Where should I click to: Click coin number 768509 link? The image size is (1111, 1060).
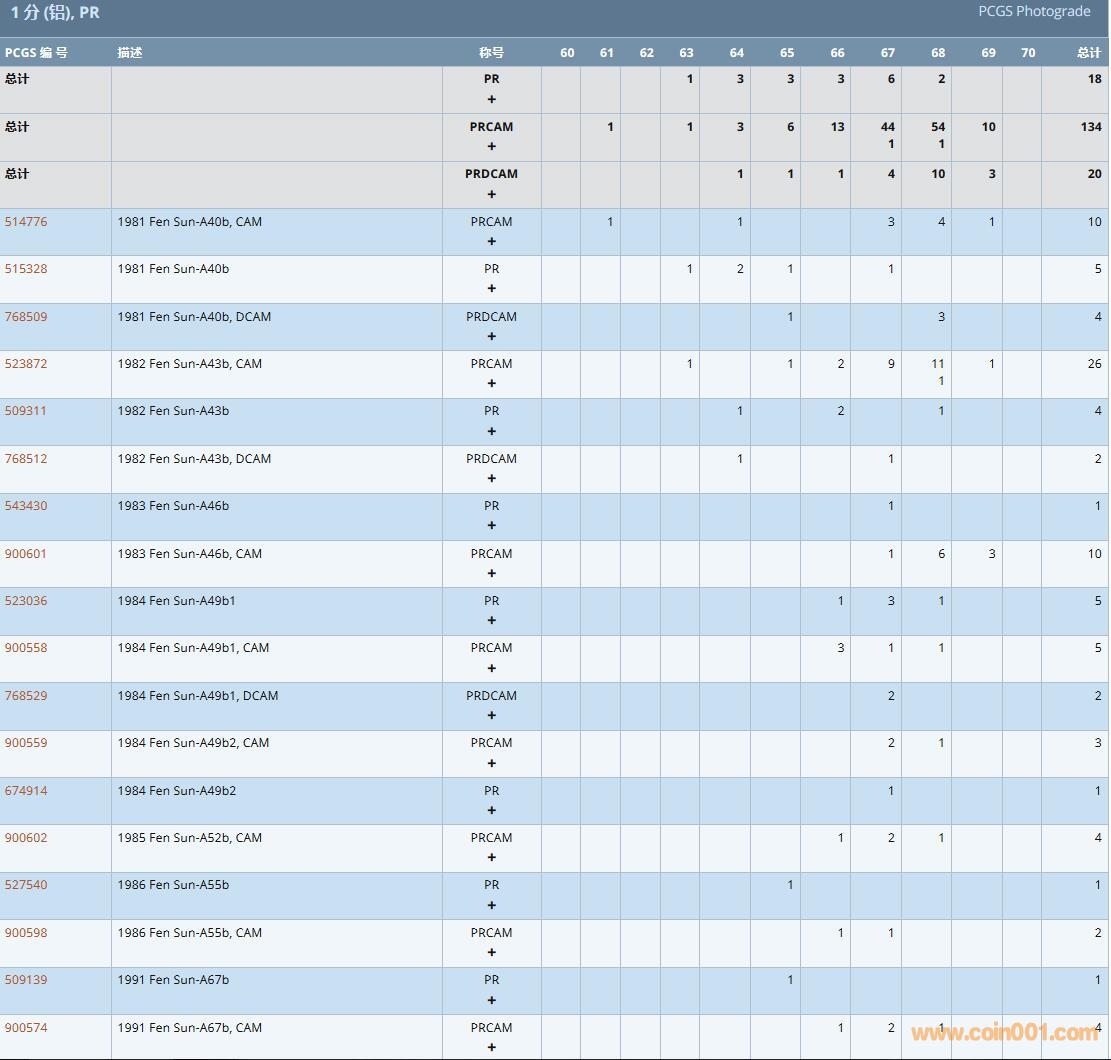point(26,317)
